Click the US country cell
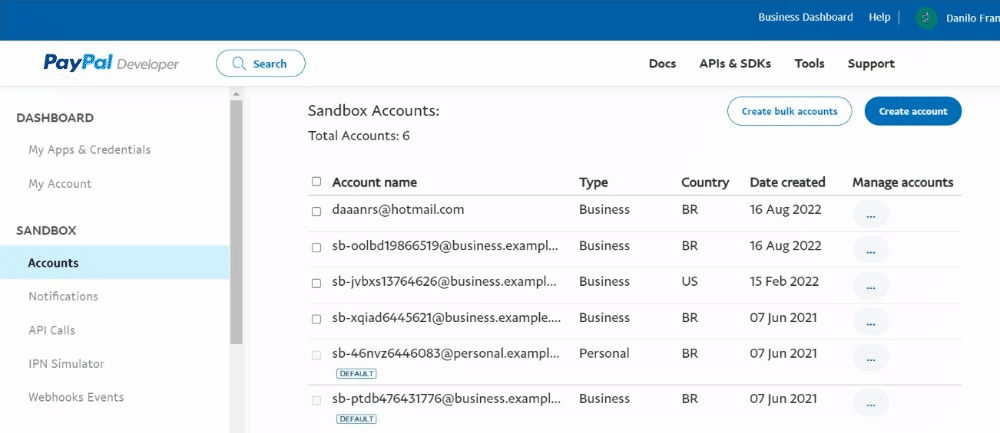Image resolution: width=1000 pixels, height=433 pixels. 689,281
